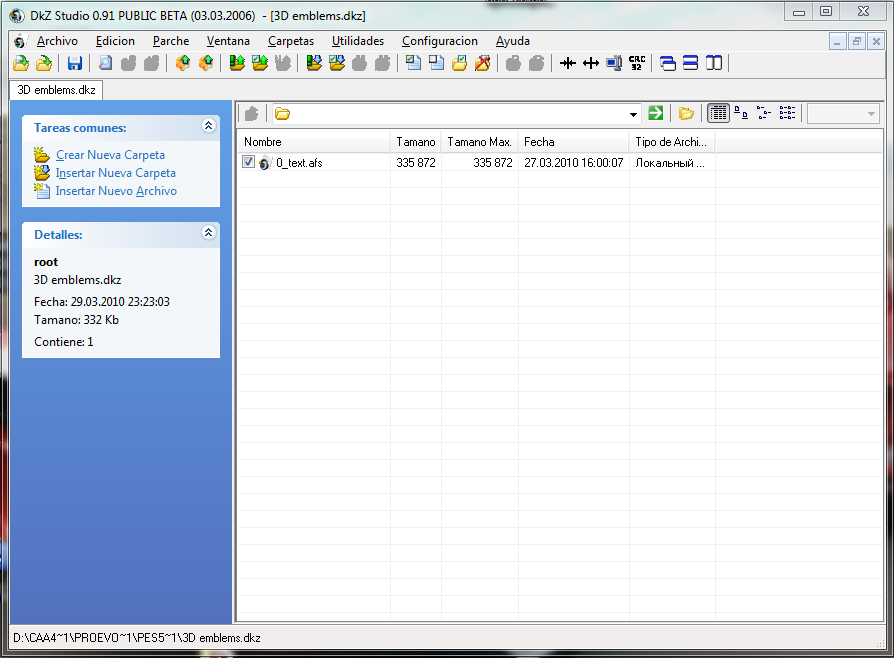The height and width of the screenshot is (658, 894).
Task: Collapse the Tareas comunes panel
Action: point(209,125)
